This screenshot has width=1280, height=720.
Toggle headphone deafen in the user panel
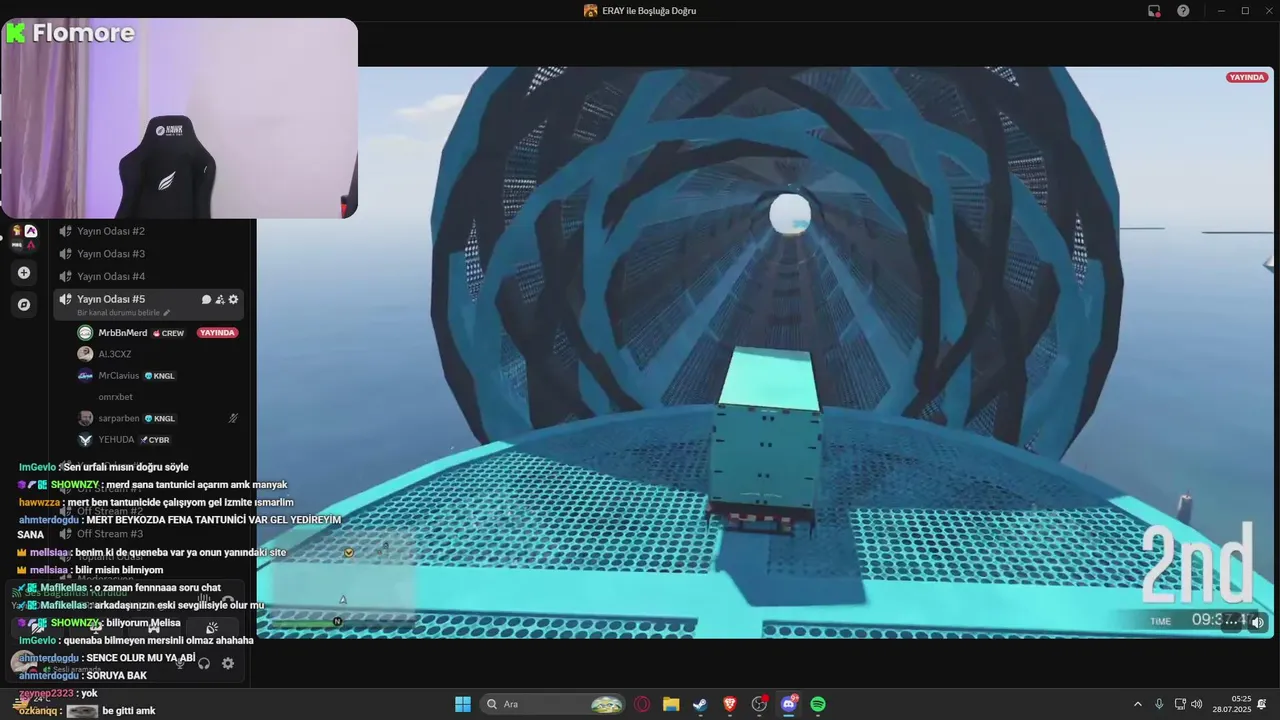204,663
